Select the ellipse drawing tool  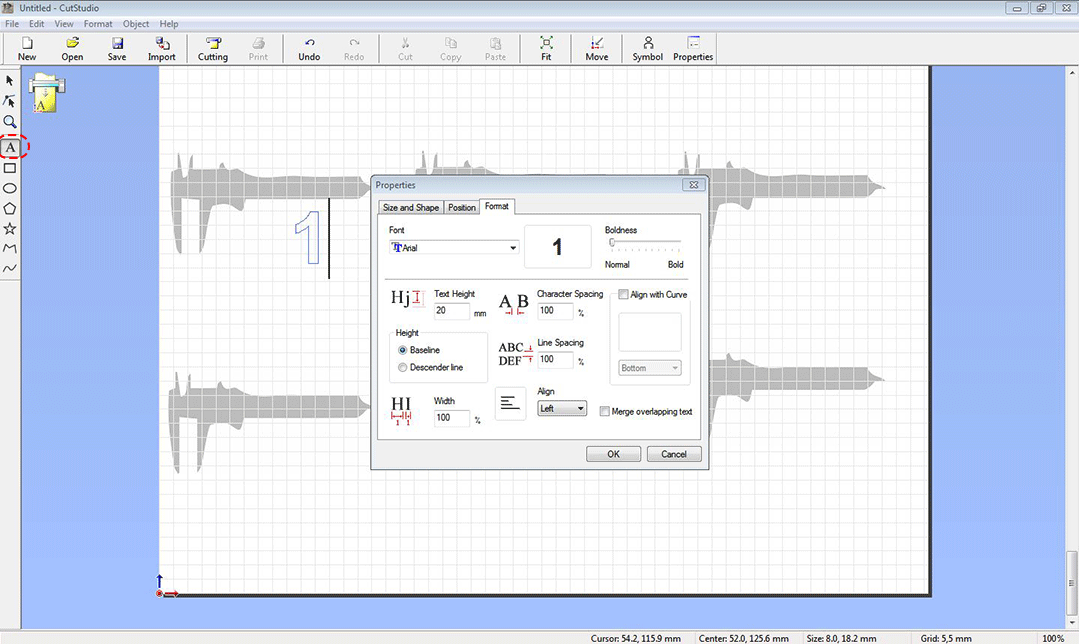pos(10,188)
